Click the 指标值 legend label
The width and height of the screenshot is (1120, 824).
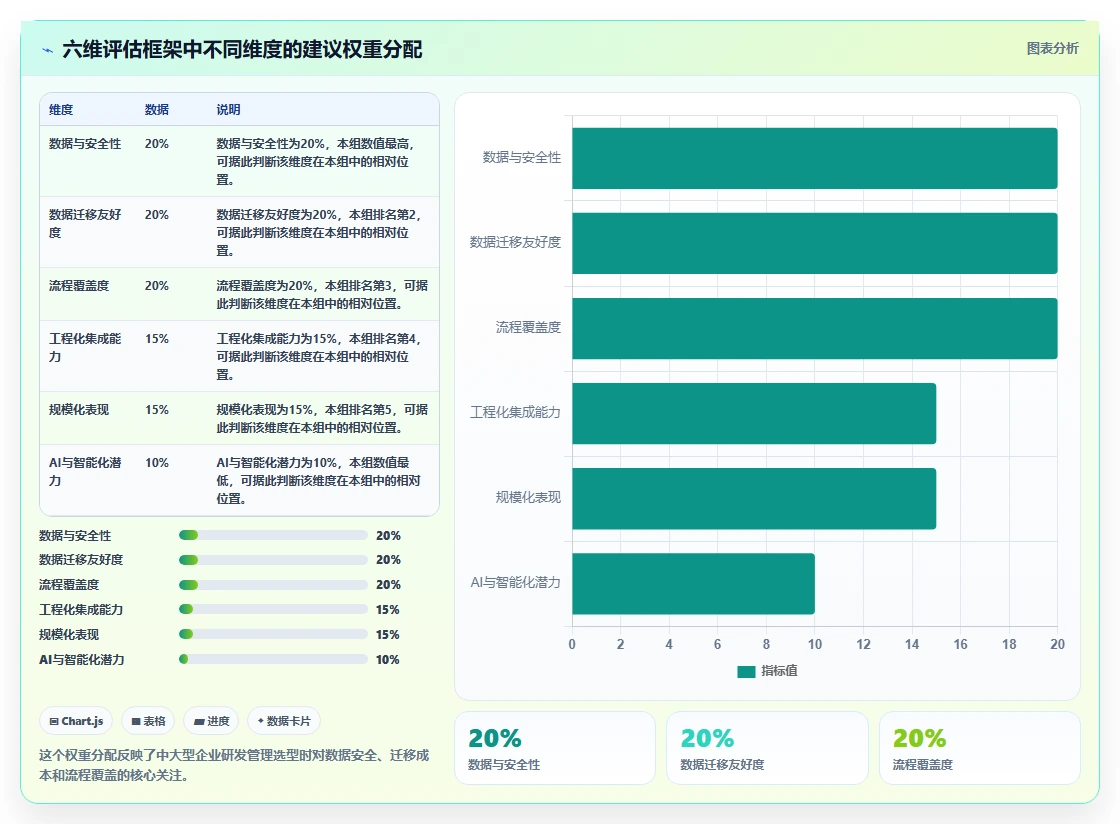point(779,671)
